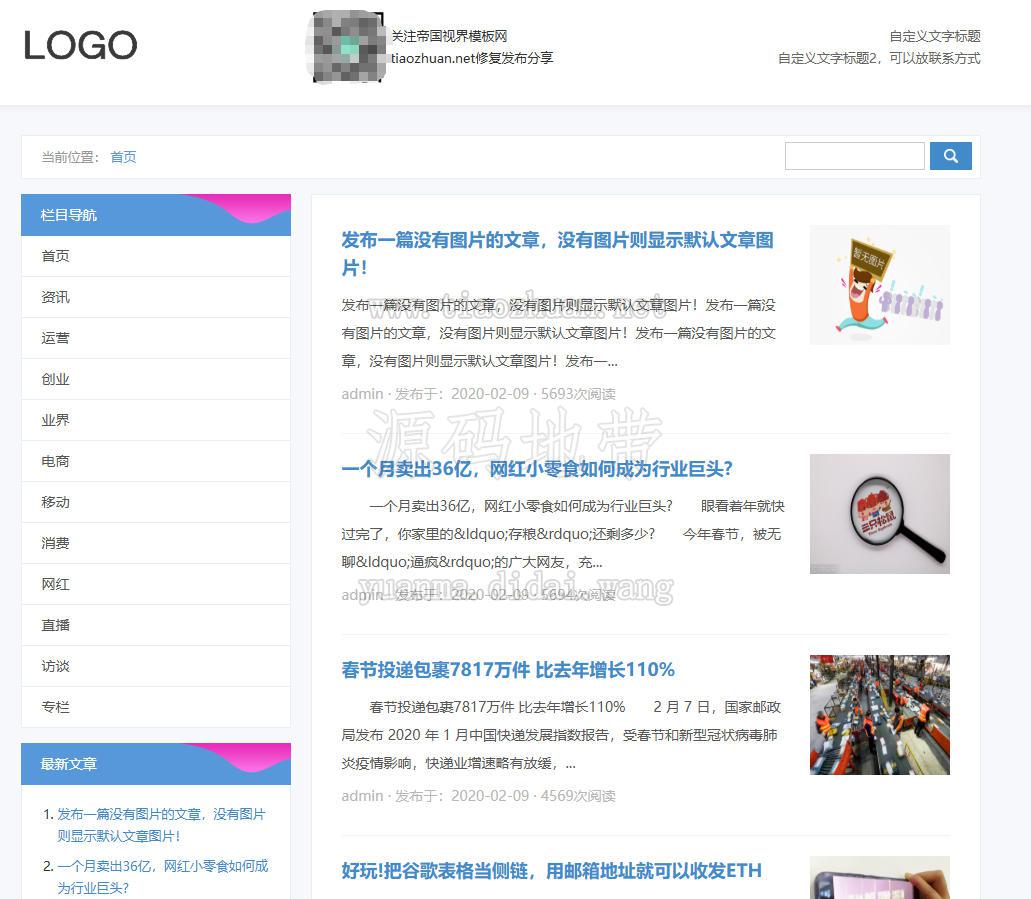Select 专栏 in column navigation
This screenshot has height=899, width=1031.
click(156, 707)
